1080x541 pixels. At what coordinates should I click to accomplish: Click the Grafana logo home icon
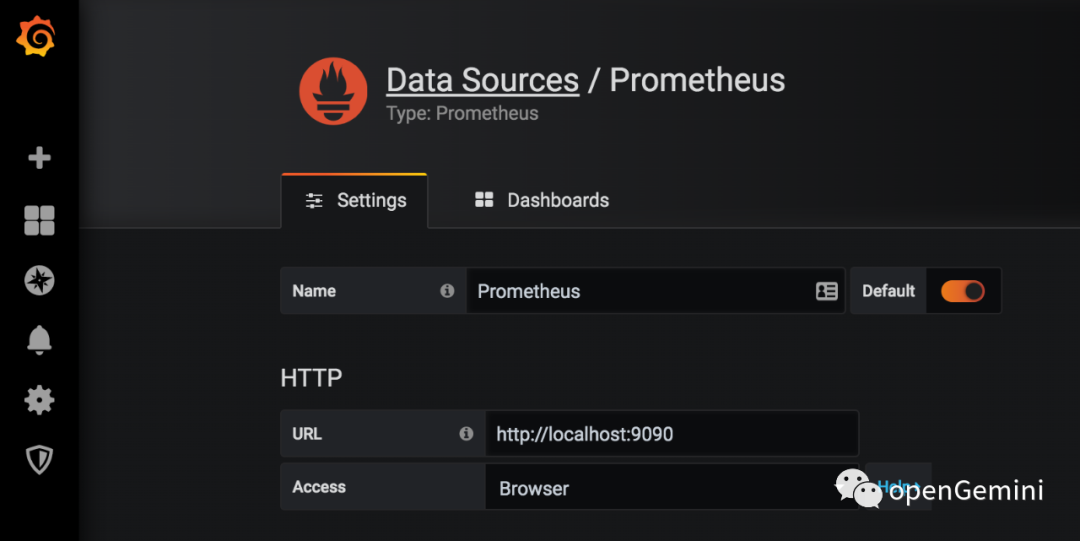pos(37,38)
